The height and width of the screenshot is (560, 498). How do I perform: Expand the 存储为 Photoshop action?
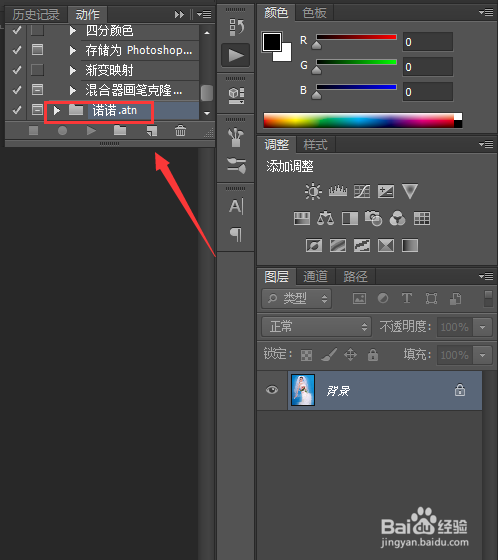point(73,50)
